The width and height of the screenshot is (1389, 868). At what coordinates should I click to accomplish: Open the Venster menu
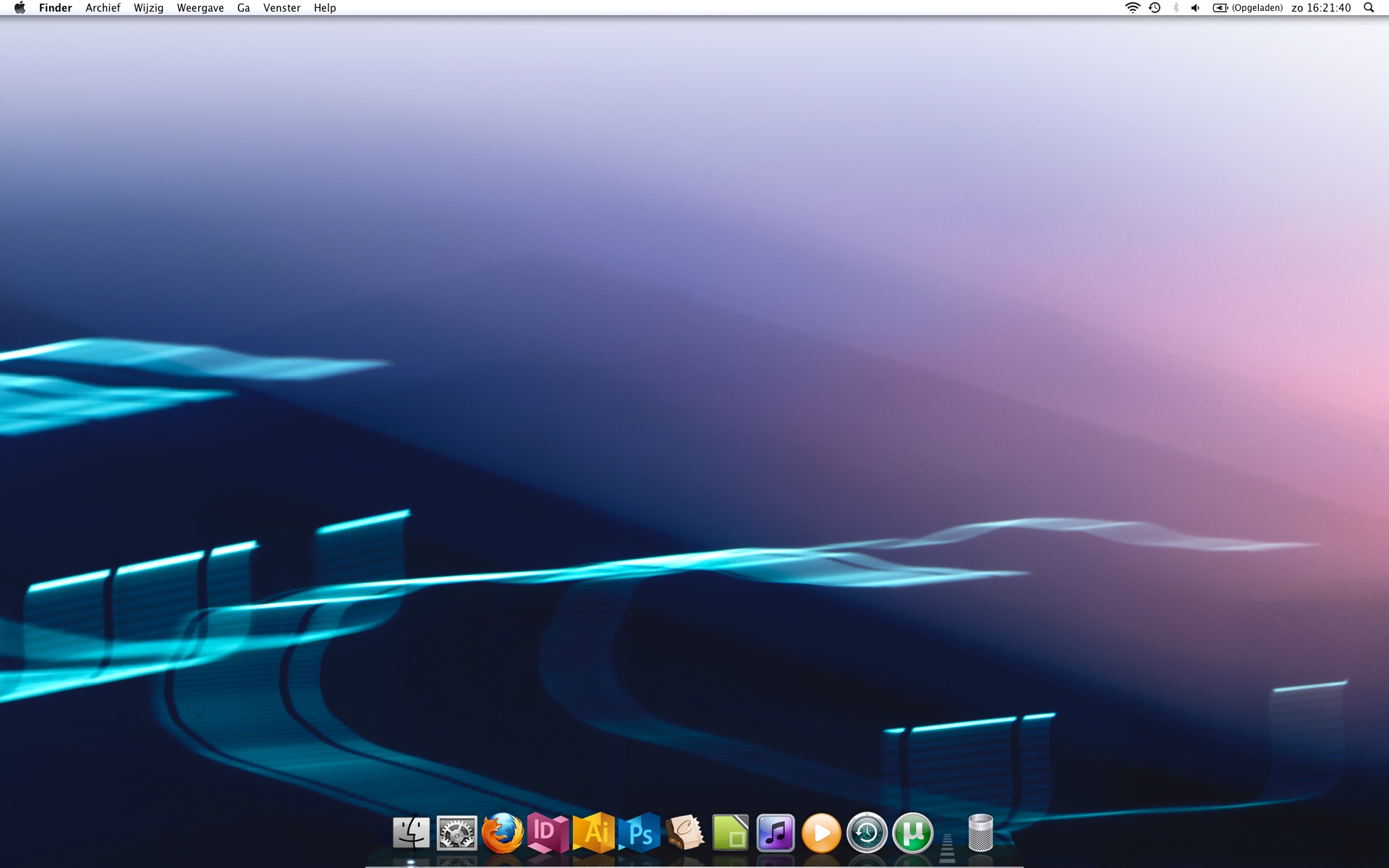(x=282, y=8)
